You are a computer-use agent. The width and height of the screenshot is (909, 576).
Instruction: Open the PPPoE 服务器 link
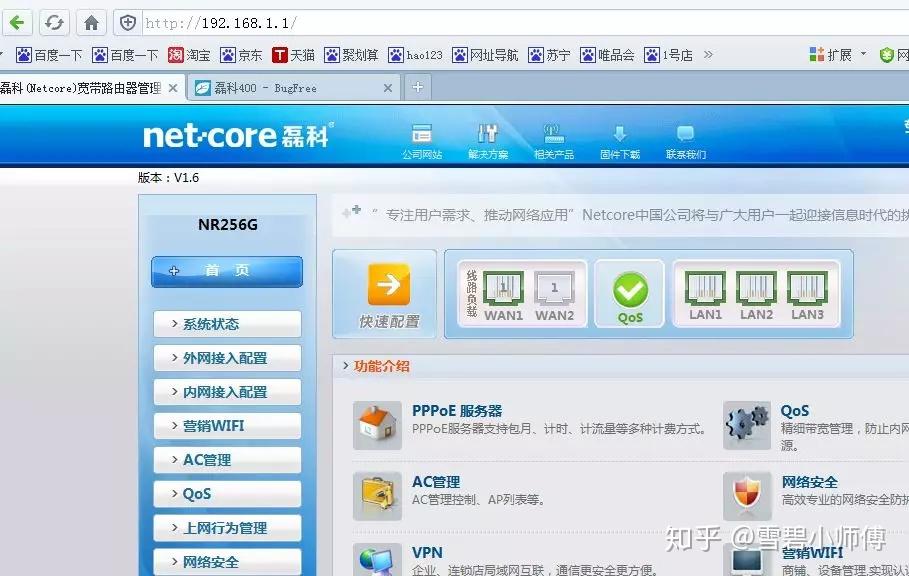click(x=457, y=411)
